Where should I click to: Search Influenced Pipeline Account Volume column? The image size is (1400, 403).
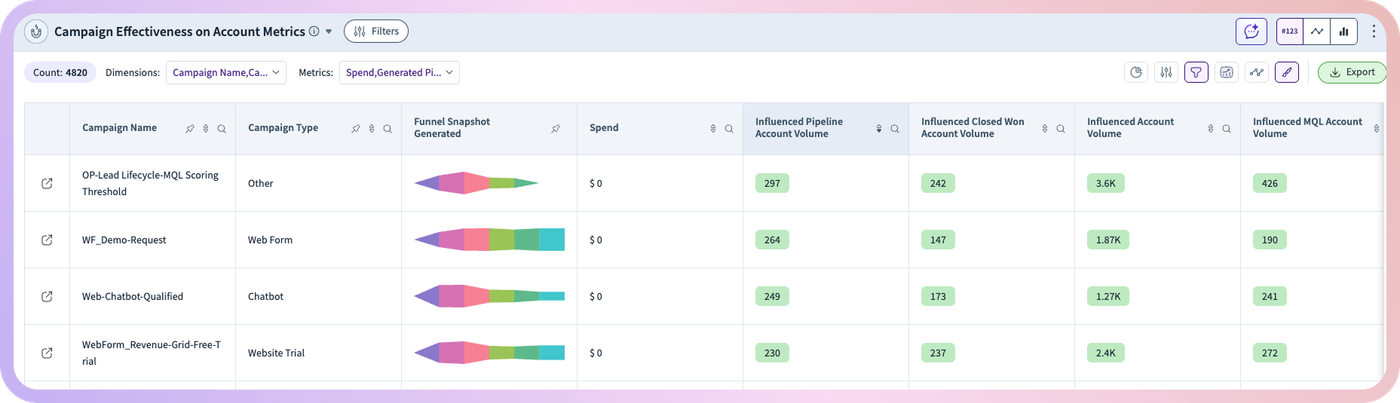click(895, 129)
